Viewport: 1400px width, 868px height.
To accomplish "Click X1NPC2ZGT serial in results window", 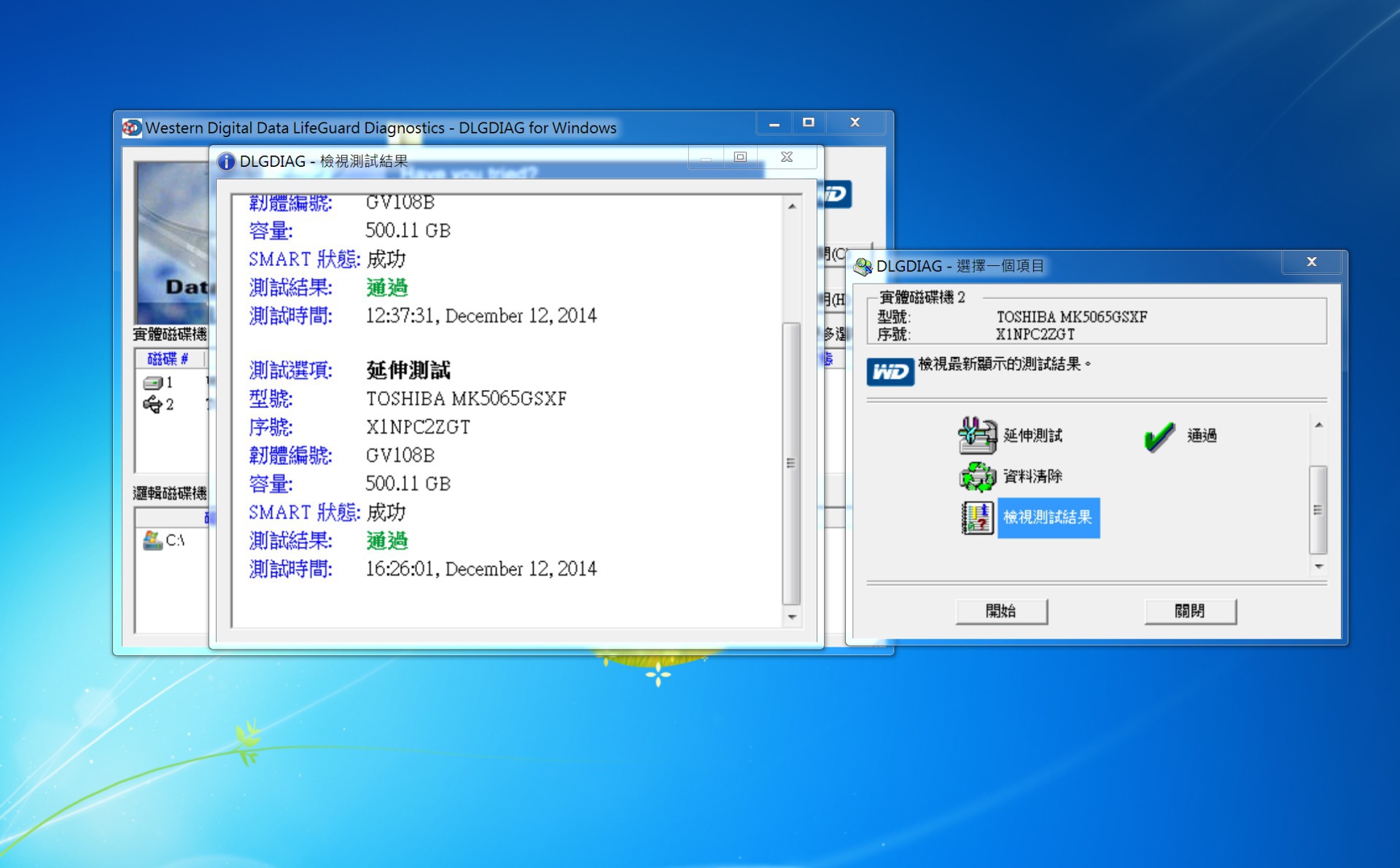I will [x=418, y=427].
